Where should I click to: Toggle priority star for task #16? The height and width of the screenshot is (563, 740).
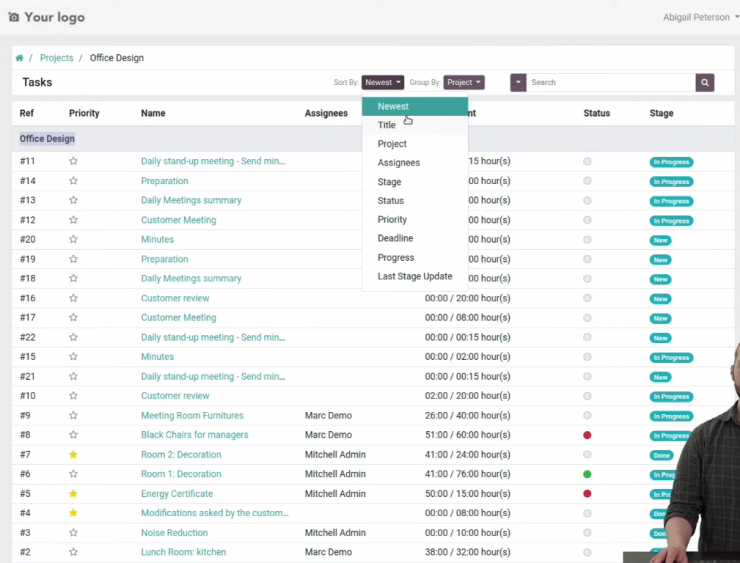pos(73,298)
